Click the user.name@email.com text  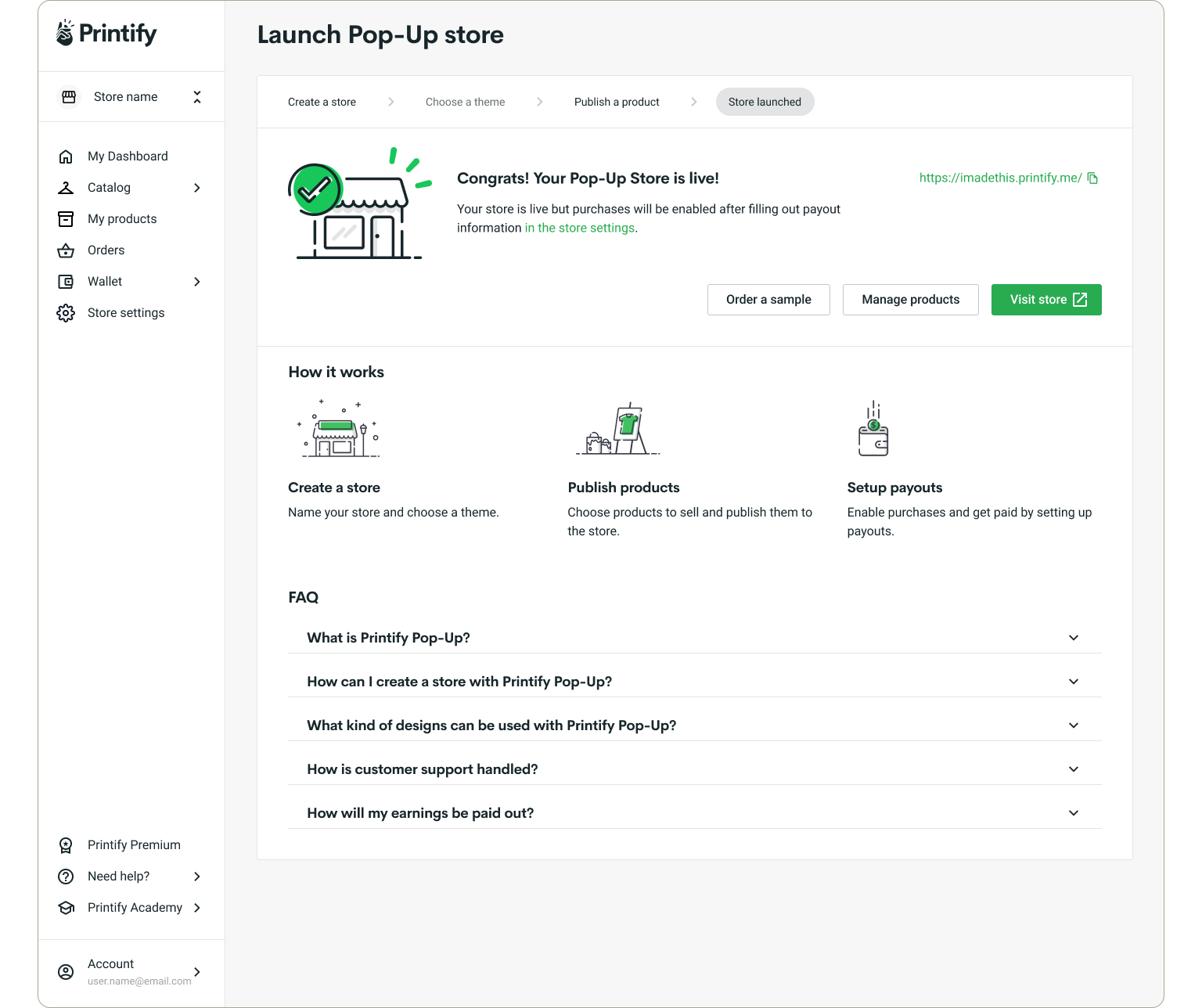[x=139, y=981]
